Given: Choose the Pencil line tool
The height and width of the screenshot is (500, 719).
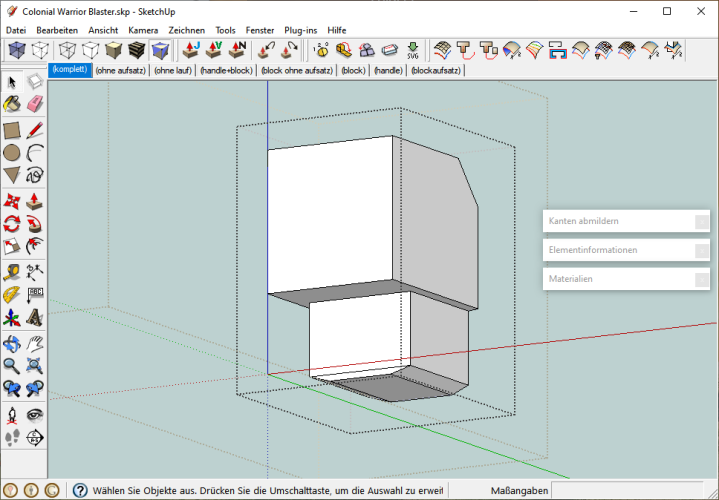Looking at the screenshot, I should point(35,129).
